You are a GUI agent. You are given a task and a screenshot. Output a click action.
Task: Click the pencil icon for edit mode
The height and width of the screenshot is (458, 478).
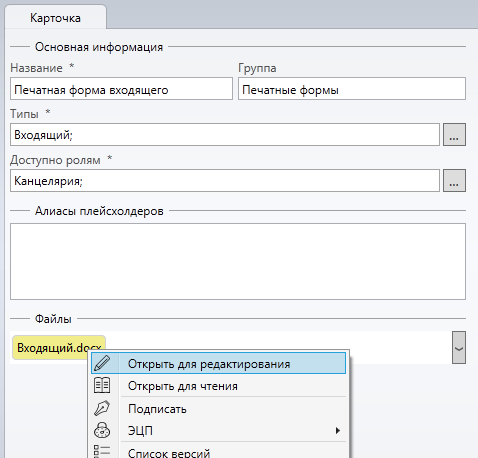102,363
